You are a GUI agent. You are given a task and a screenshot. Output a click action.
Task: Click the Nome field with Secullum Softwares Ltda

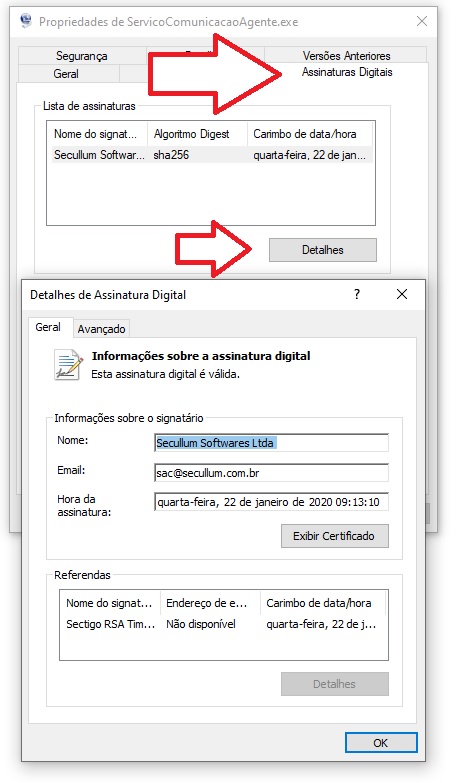[x=271, y=443]
